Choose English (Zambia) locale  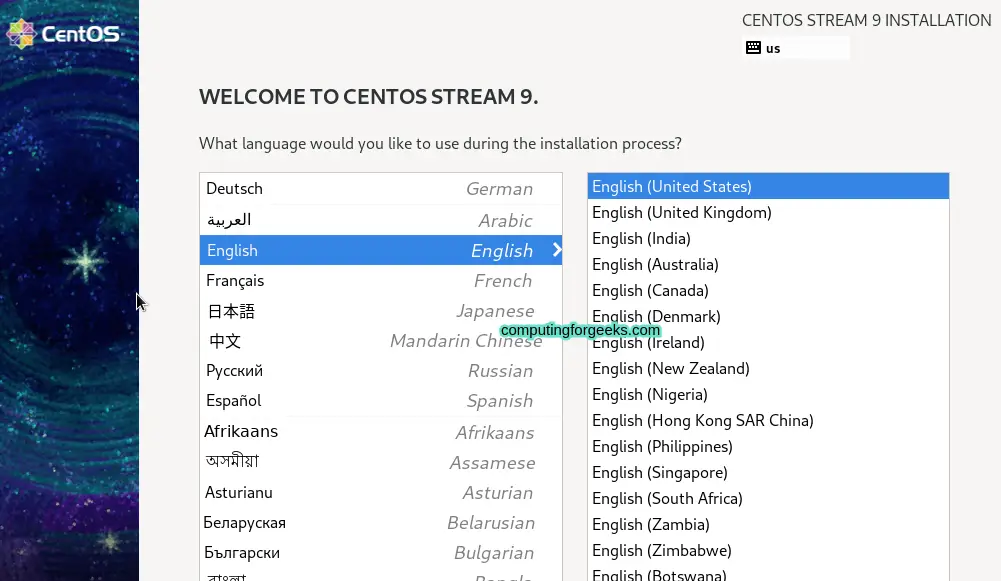coord(768,525)
